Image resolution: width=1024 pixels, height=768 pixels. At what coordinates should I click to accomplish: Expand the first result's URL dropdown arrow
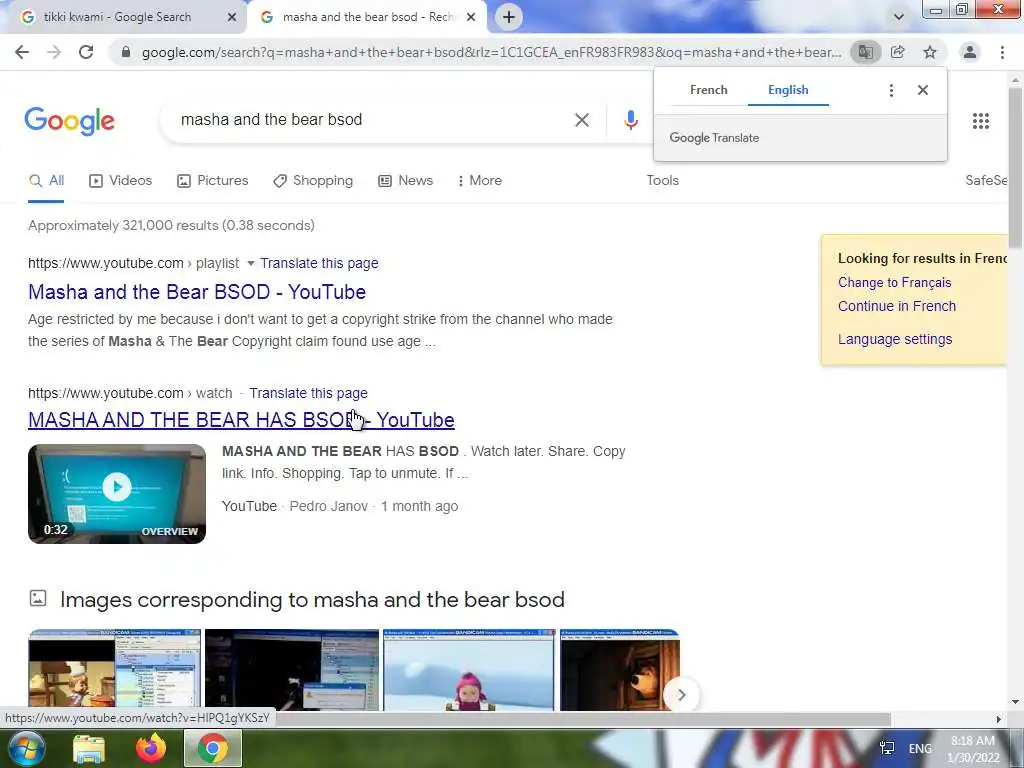pyautogui.click(x=250, y=264)
